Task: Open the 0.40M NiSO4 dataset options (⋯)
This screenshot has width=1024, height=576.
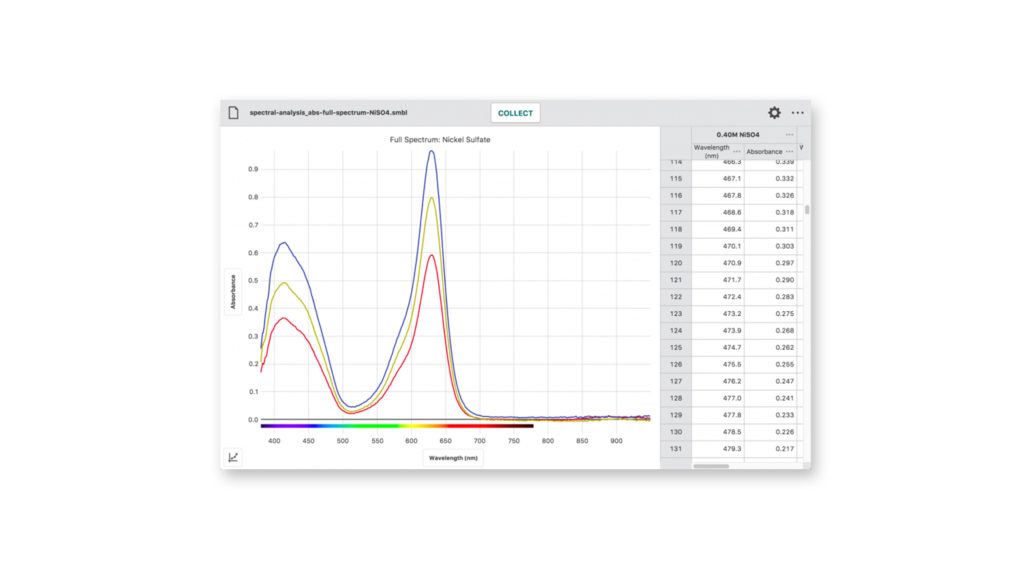Action: pos(791,132)
